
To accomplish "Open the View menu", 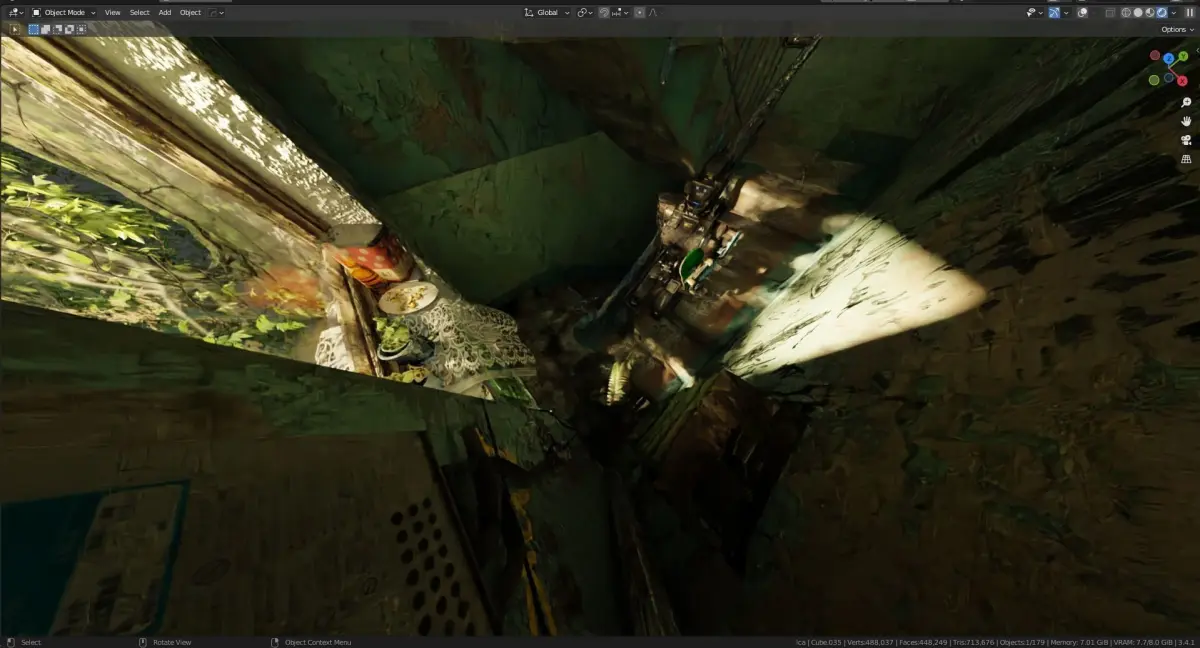I will point(112,13).
